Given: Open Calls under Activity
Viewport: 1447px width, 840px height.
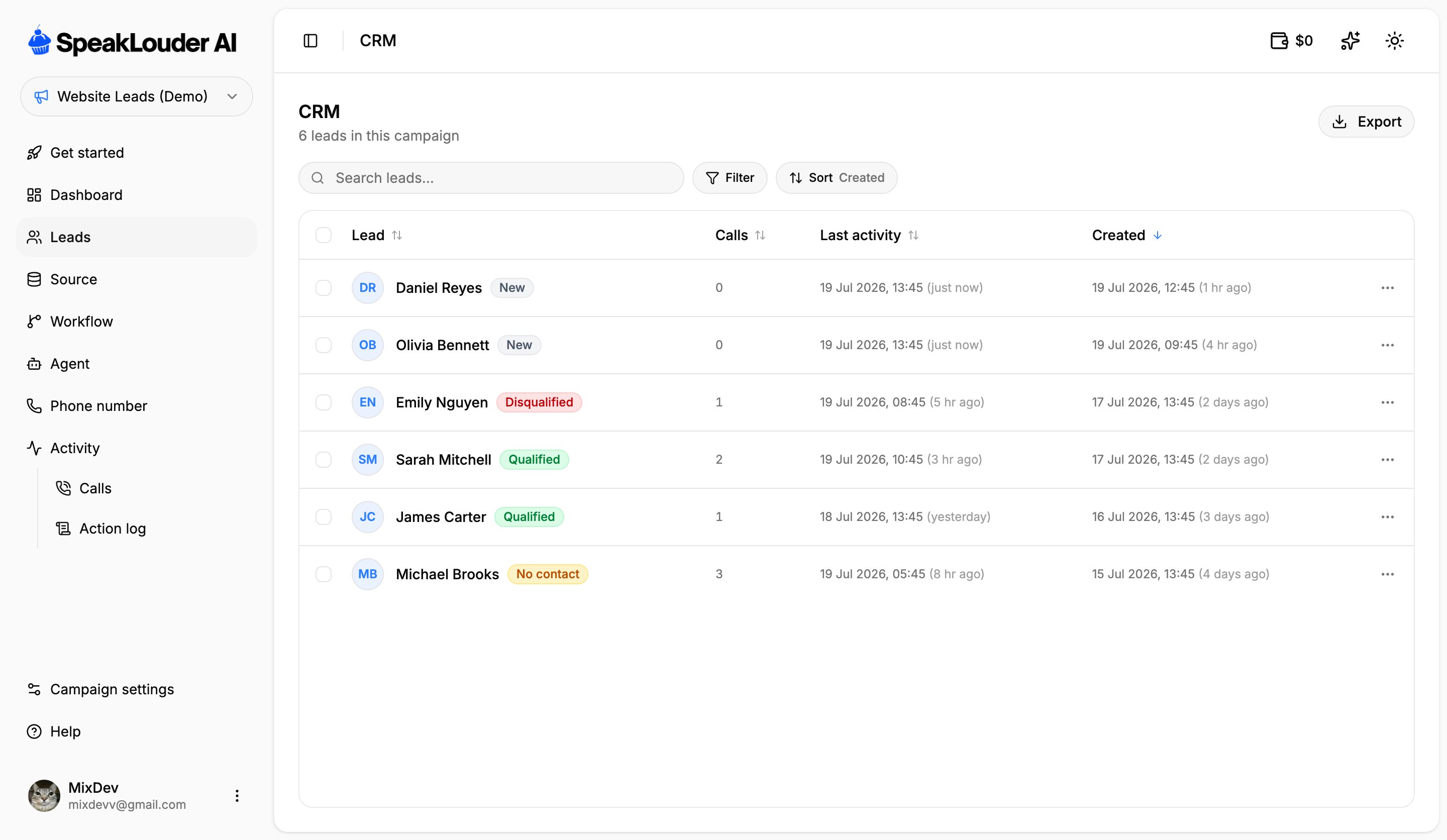Looking at the screenshot, I should coord(151,489).
